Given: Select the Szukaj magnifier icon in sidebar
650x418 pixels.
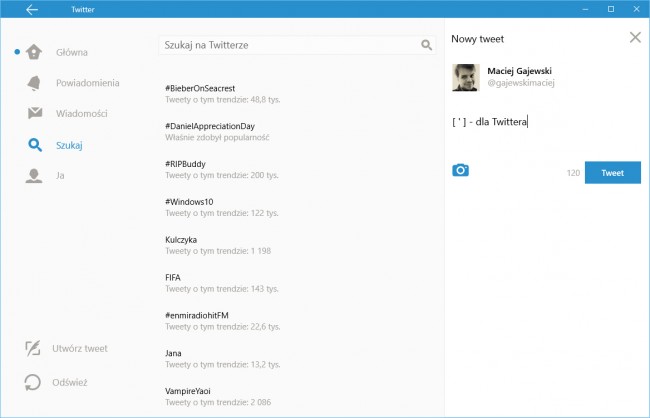Looking at the screenshot, I should tap(35, 145).
